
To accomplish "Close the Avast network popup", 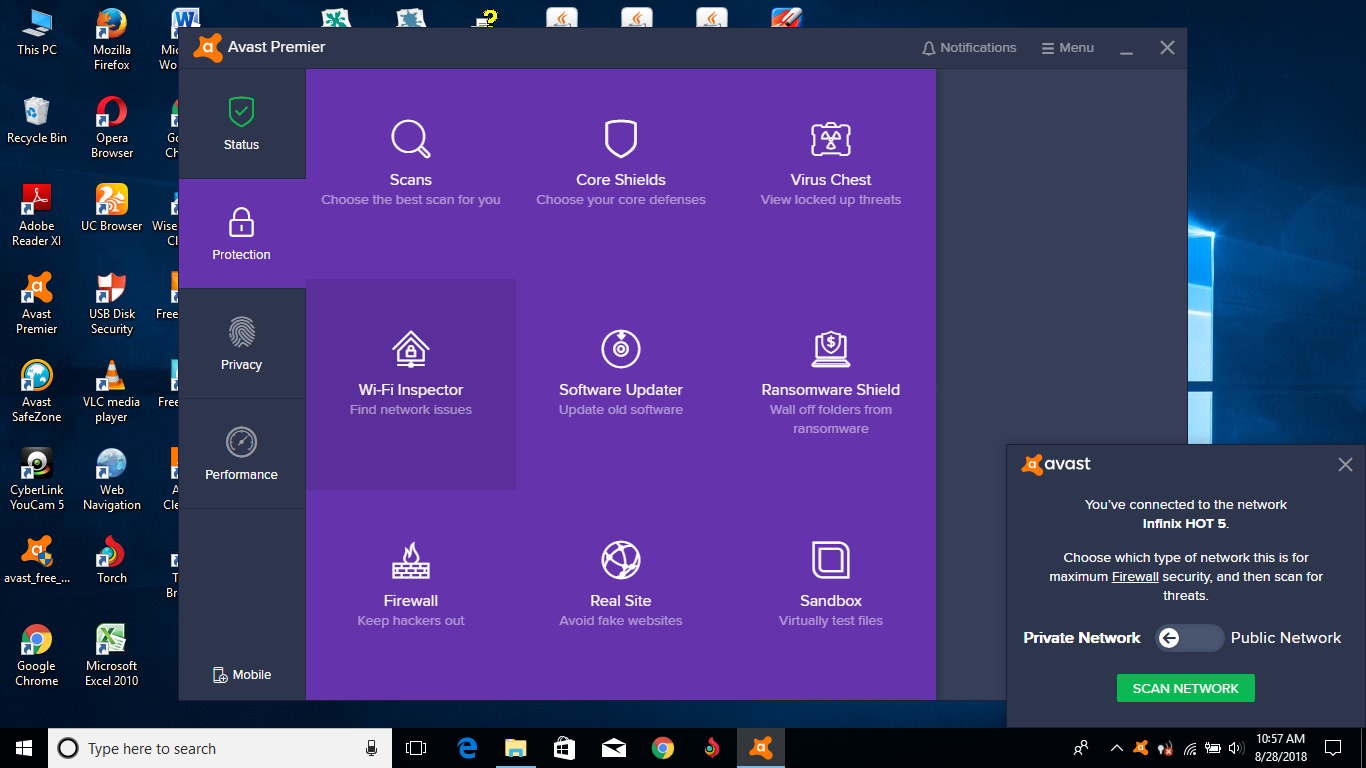I will pyautogui.click(x=1345, y=464).
